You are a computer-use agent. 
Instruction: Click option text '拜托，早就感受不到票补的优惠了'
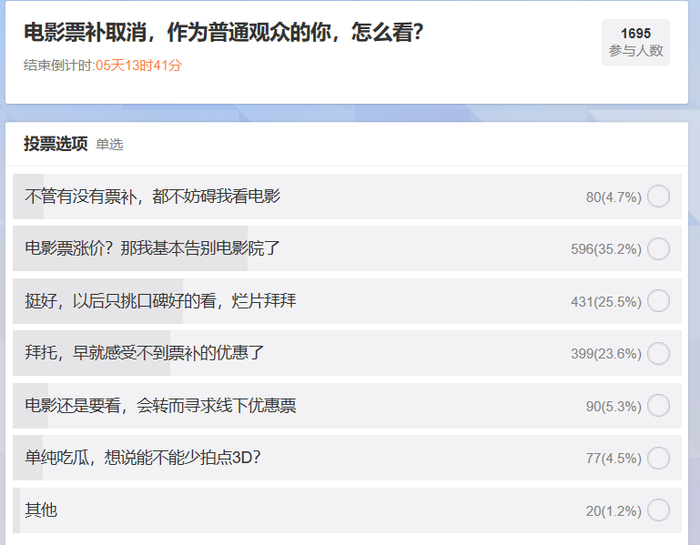144,353
